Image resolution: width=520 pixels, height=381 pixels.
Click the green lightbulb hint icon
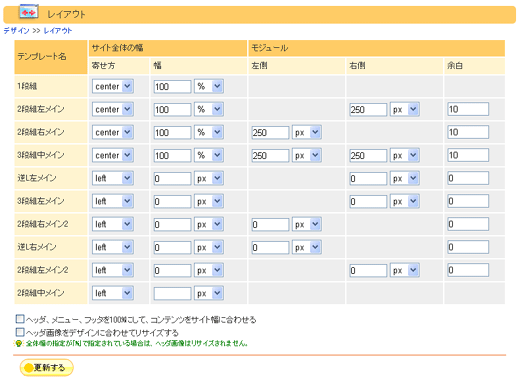pos(19,343)
